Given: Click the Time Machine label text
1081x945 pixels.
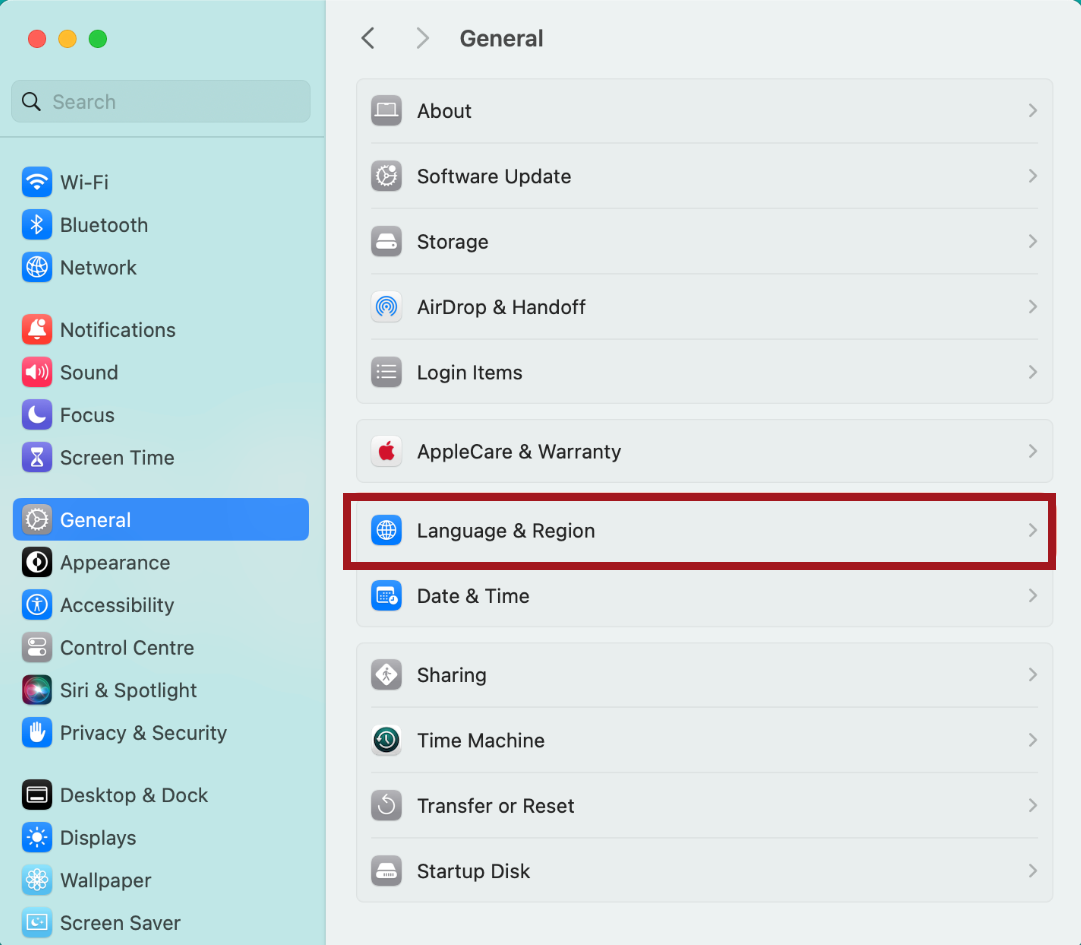Looking at the screenshot, I should [481, 740].
